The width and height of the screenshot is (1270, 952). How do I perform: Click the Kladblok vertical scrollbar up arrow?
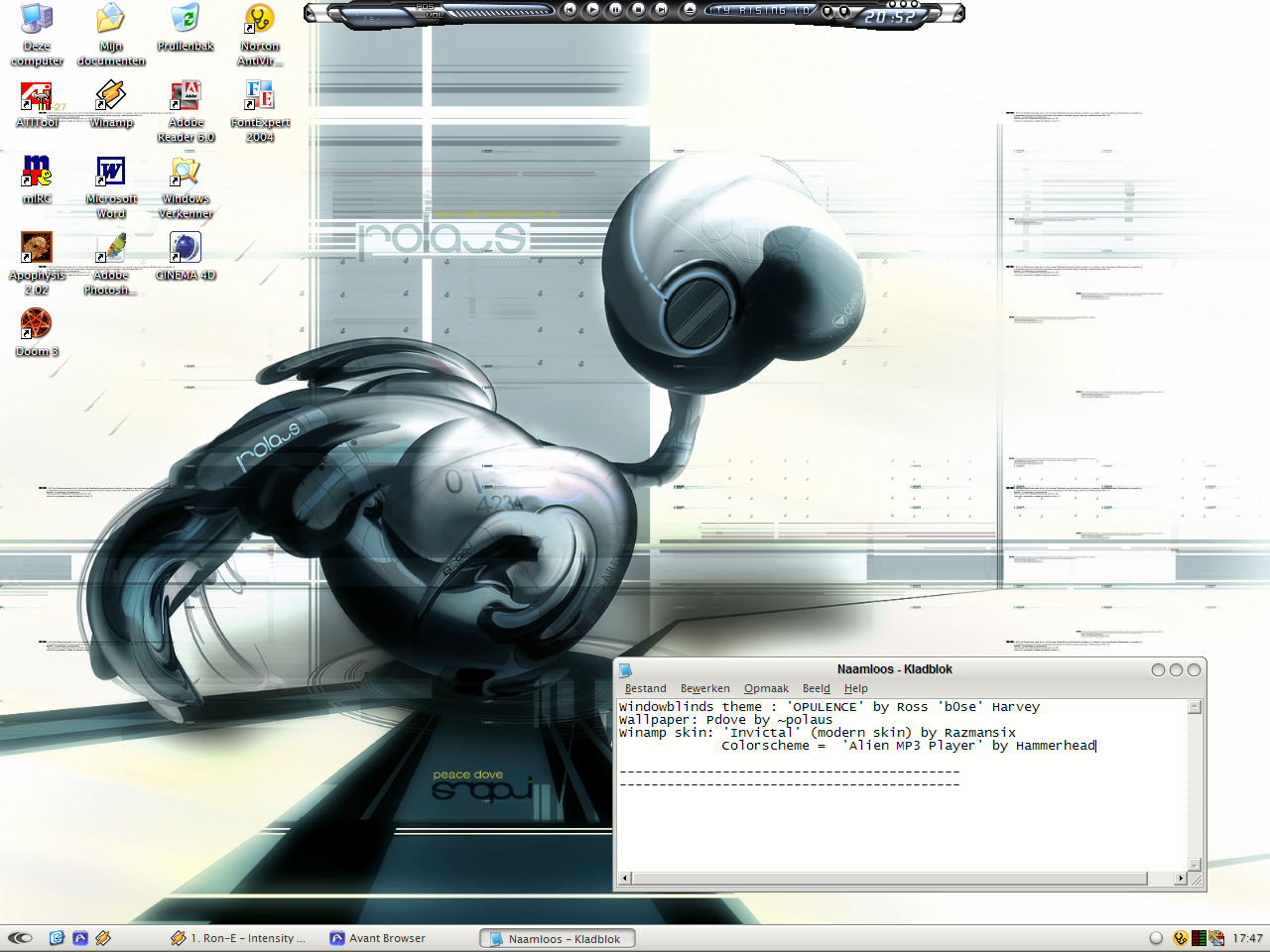point(1195,707)
